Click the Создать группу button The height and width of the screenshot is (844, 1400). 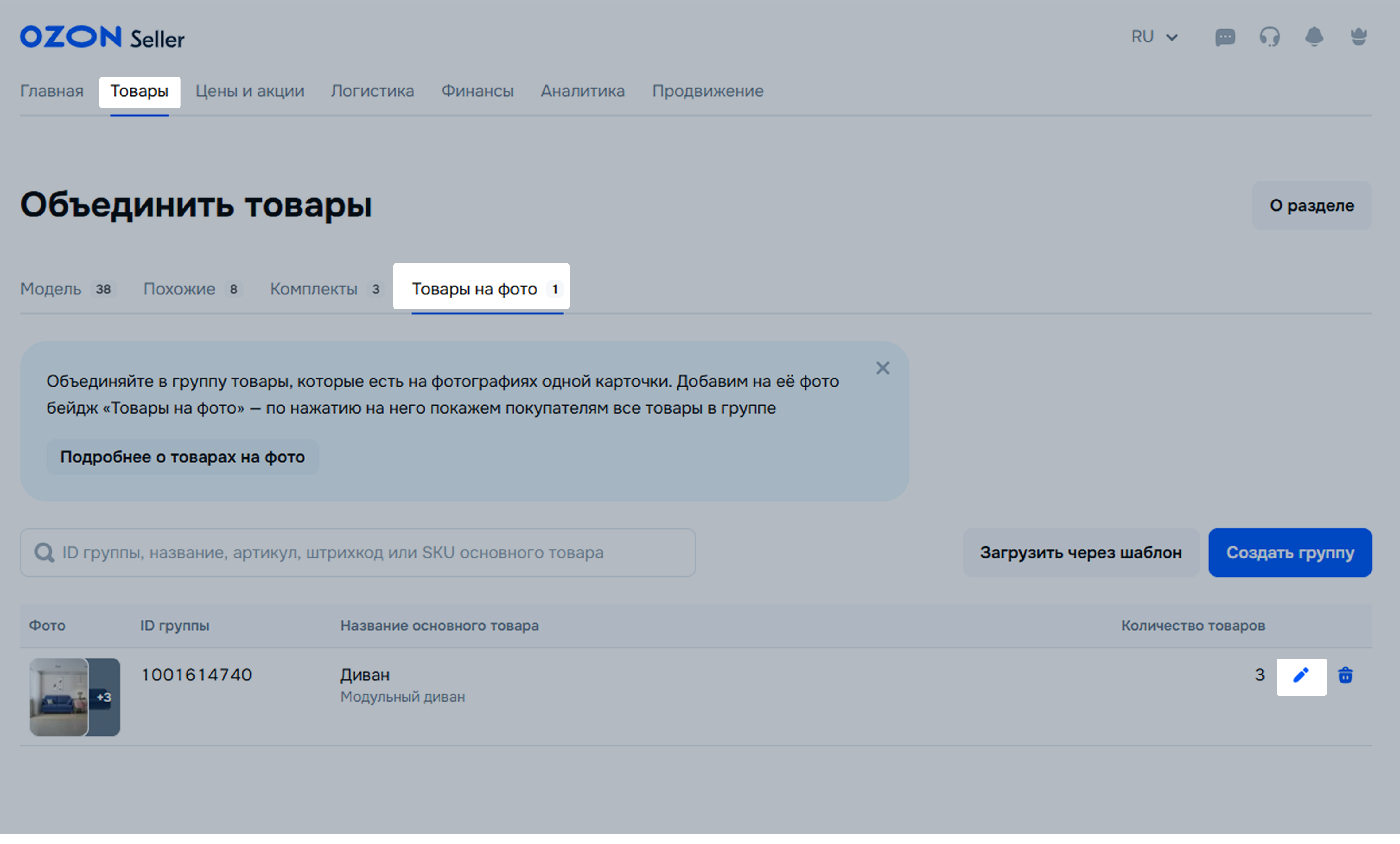point(1289,552)
